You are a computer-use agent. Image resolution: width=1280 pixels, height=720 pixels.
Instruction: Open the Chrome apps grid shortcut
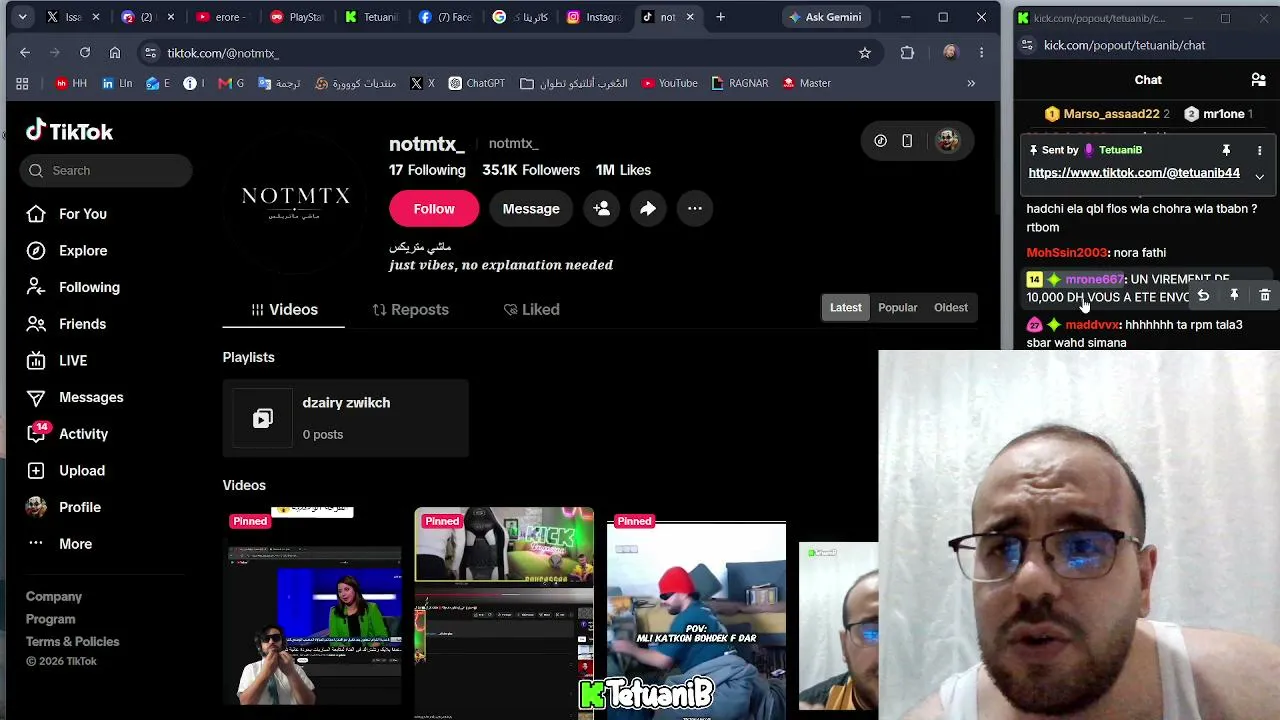(x=22, y=83)
